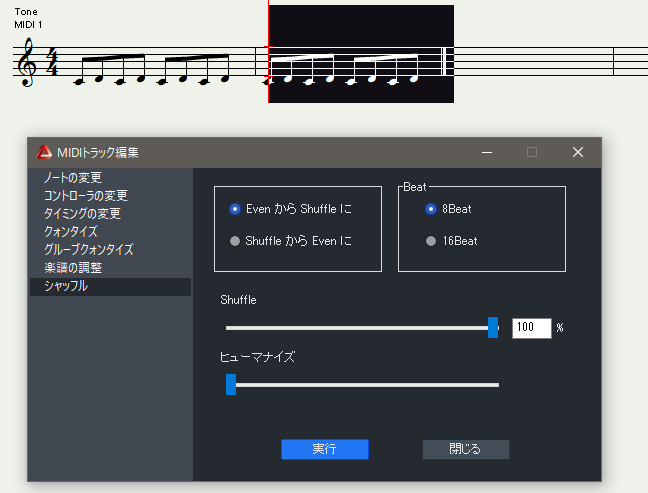Click the Shuffle percentage input field
648x493 pixels.
pos(531,328)
